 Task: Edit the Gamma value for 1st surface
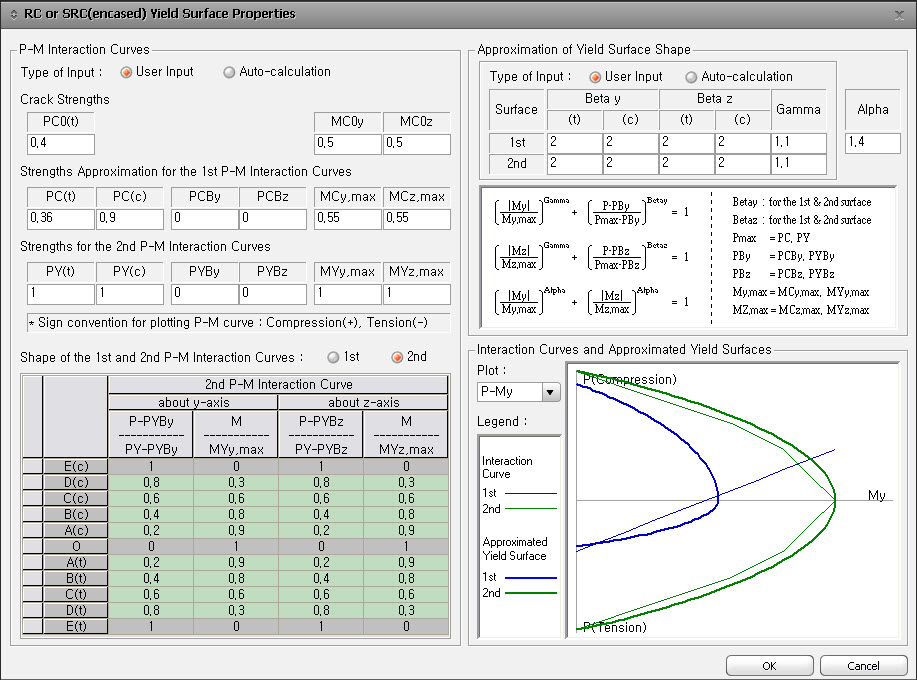(798, 143)
